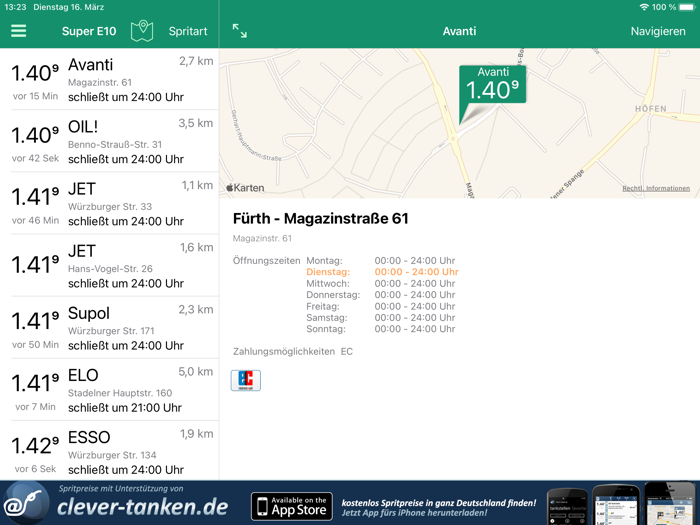
Task: Open the map view icon
Action: pos(142,31)
